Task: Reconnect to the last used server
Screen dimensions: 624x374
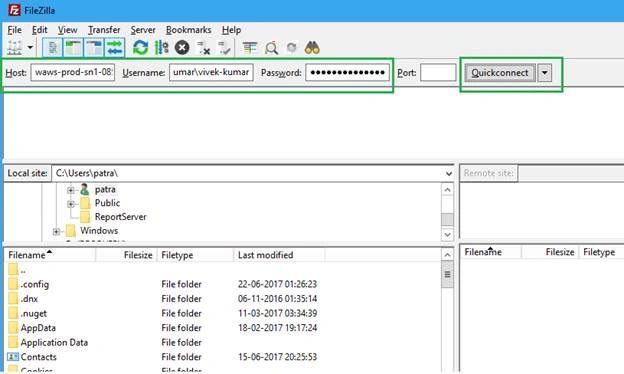Action: (224, 48)
